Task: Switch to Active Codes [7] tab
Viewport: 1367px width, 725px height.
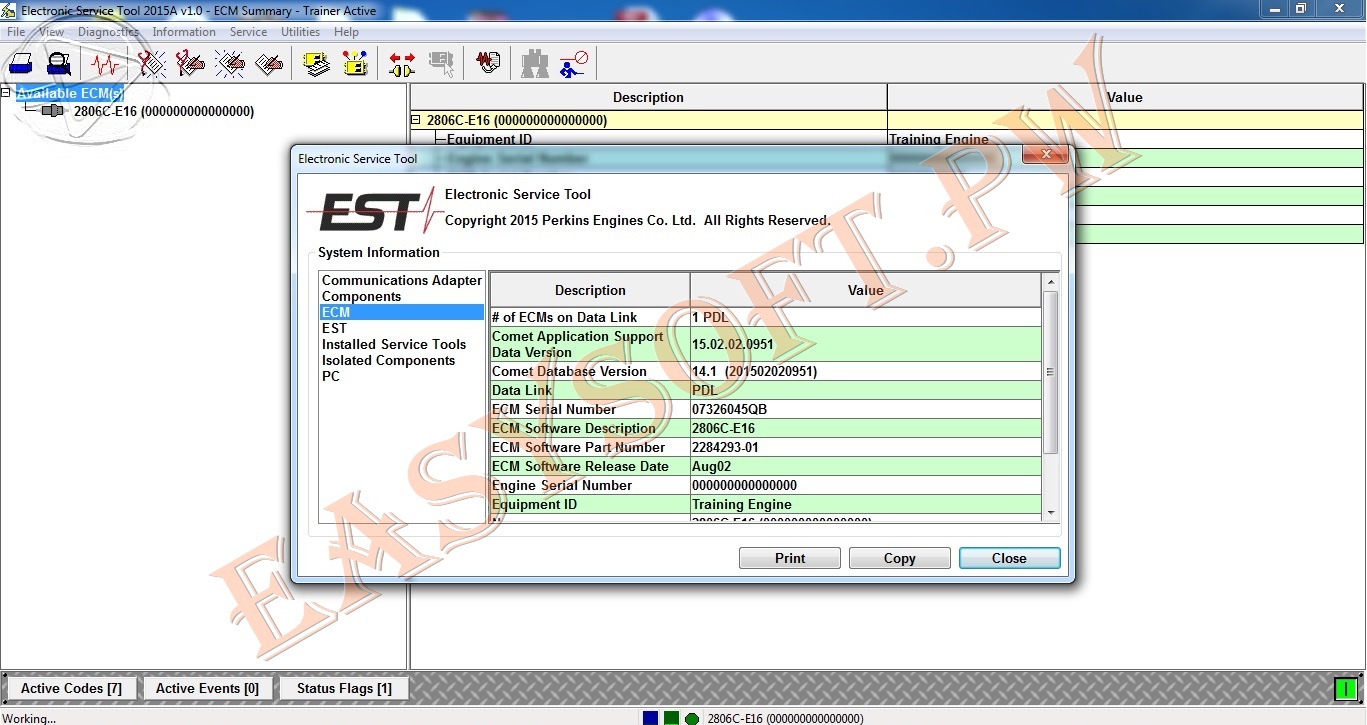Action: point(71,688)
